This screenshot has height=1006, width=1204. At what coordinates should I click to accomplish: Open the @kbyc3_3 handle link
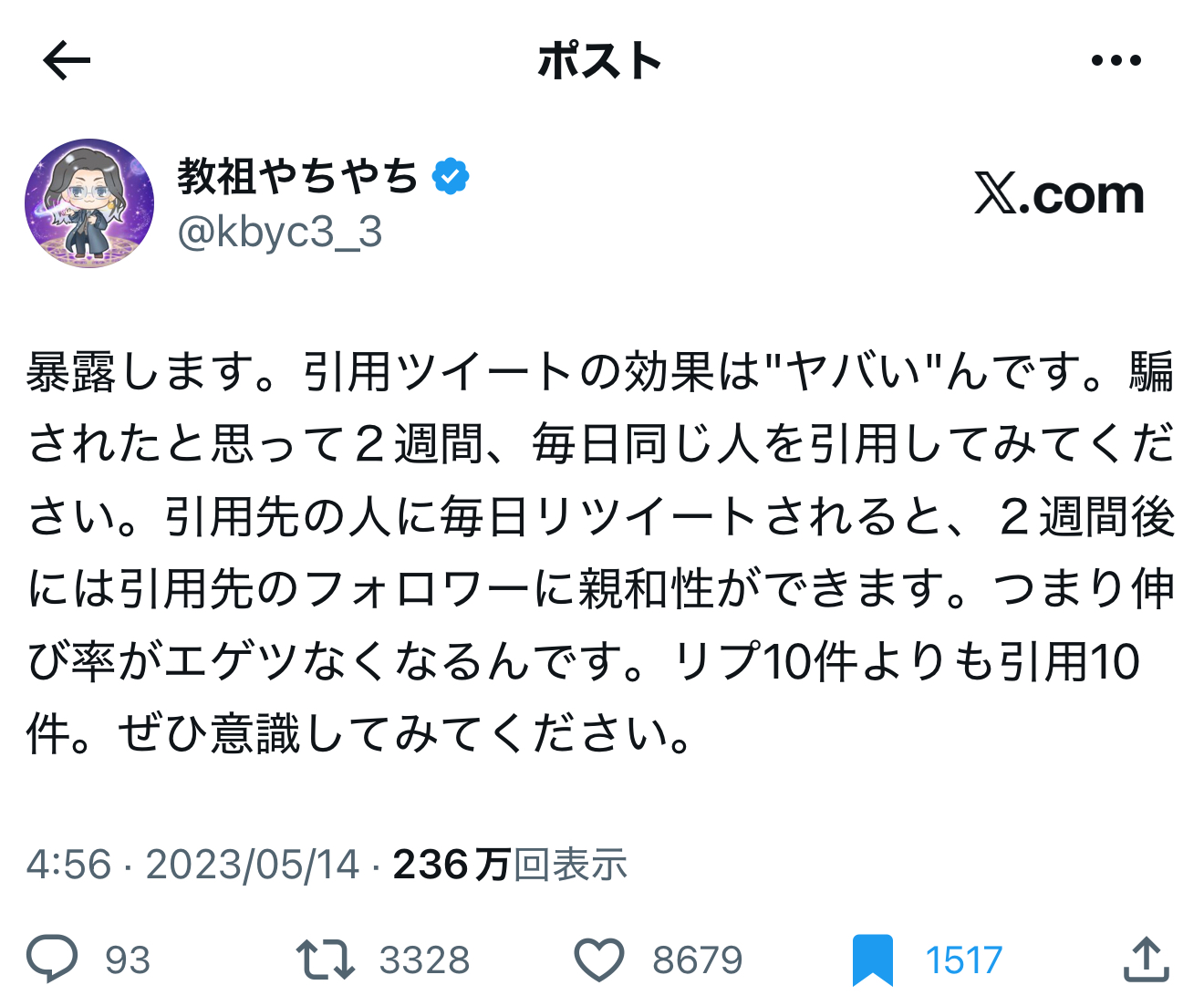coord(279,233)
